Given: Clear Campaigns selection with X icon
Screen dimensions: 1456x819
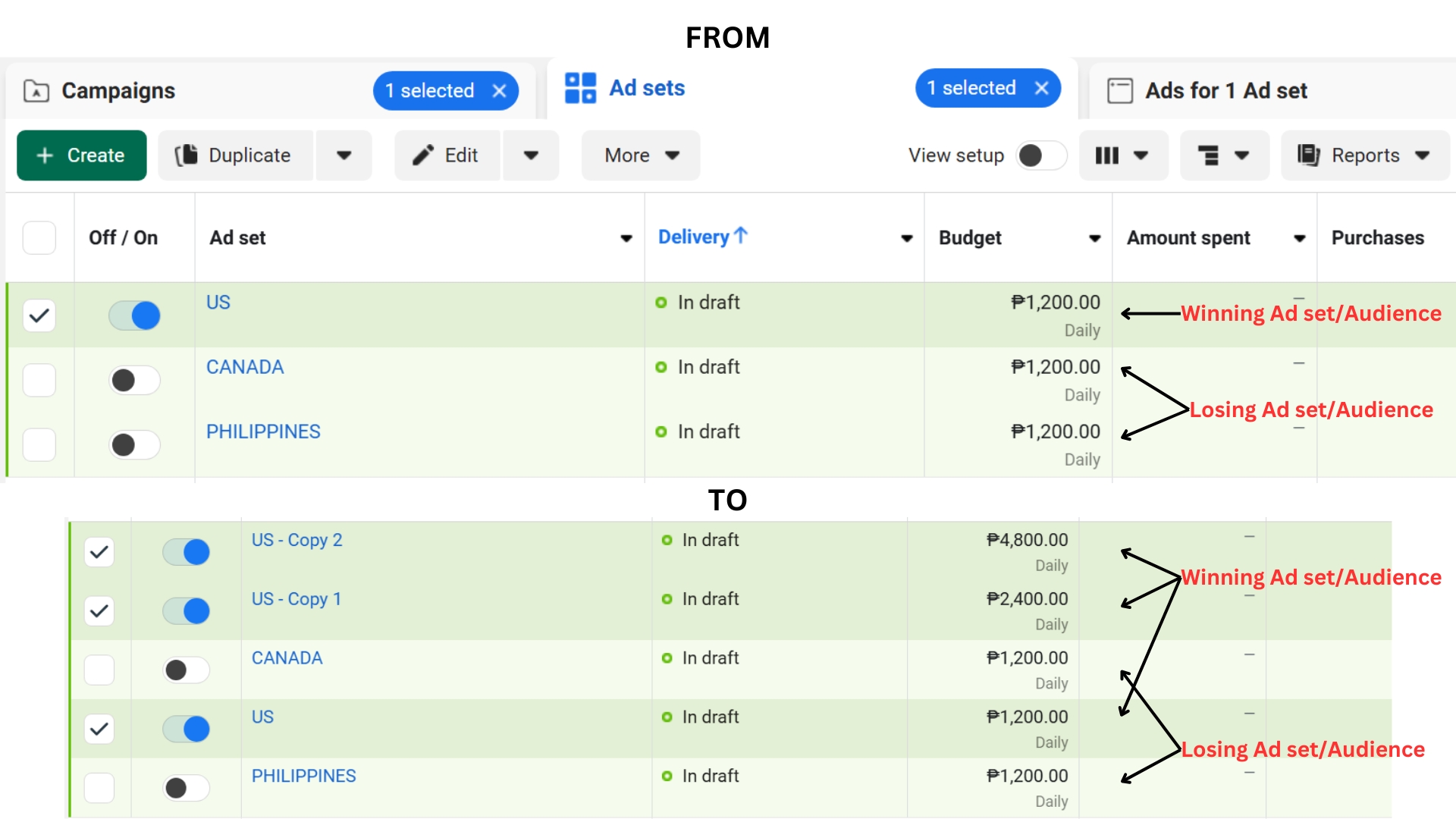Looking at the screenshot, I should (x=499, y=91).
